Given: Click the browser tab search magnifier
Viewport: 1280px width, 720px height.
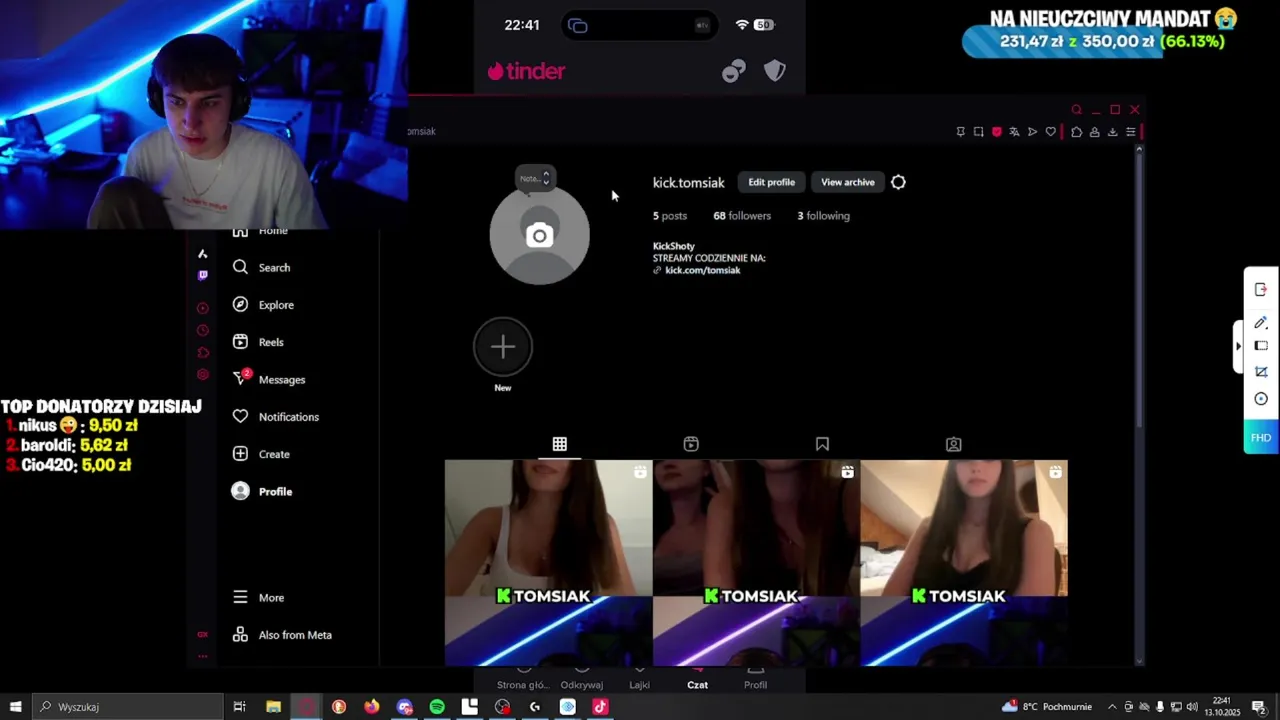Looking at the screenshot, I should 1077,110.
